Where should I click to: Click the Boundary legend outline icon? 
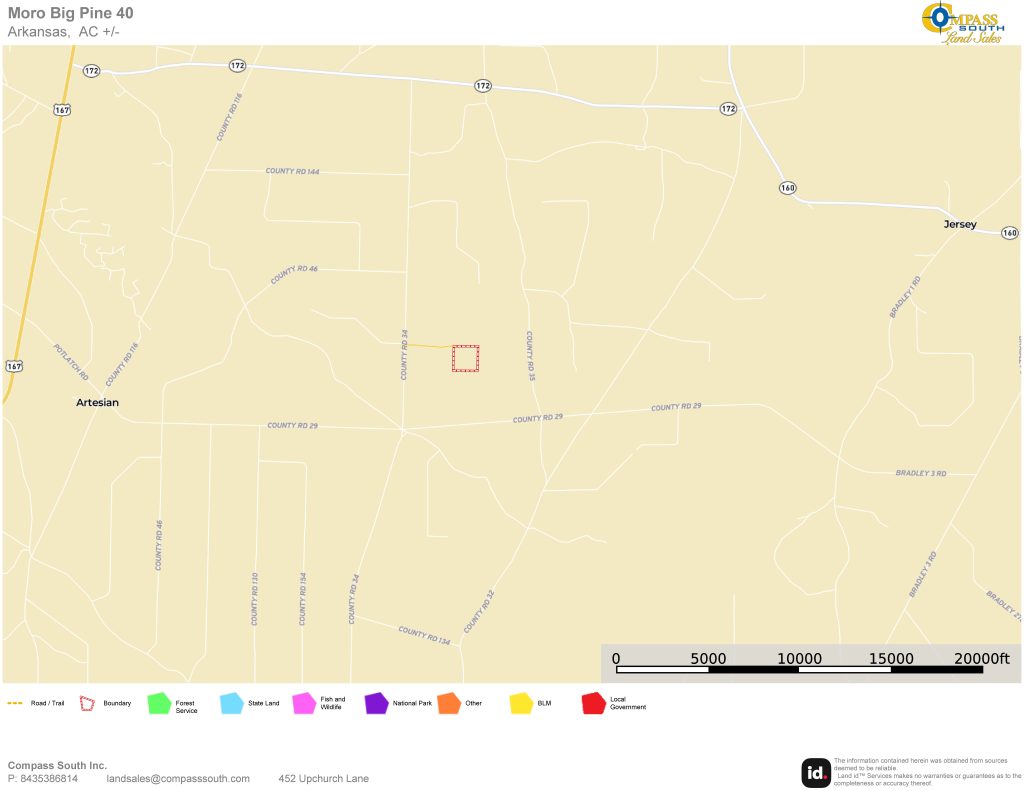[87, 703]
